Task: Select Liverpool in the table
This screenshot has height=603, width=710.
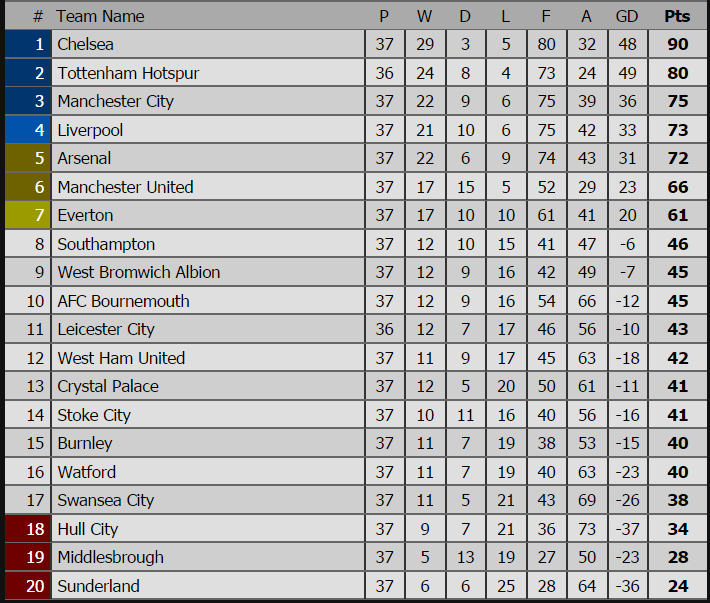Action: [90, 130]
